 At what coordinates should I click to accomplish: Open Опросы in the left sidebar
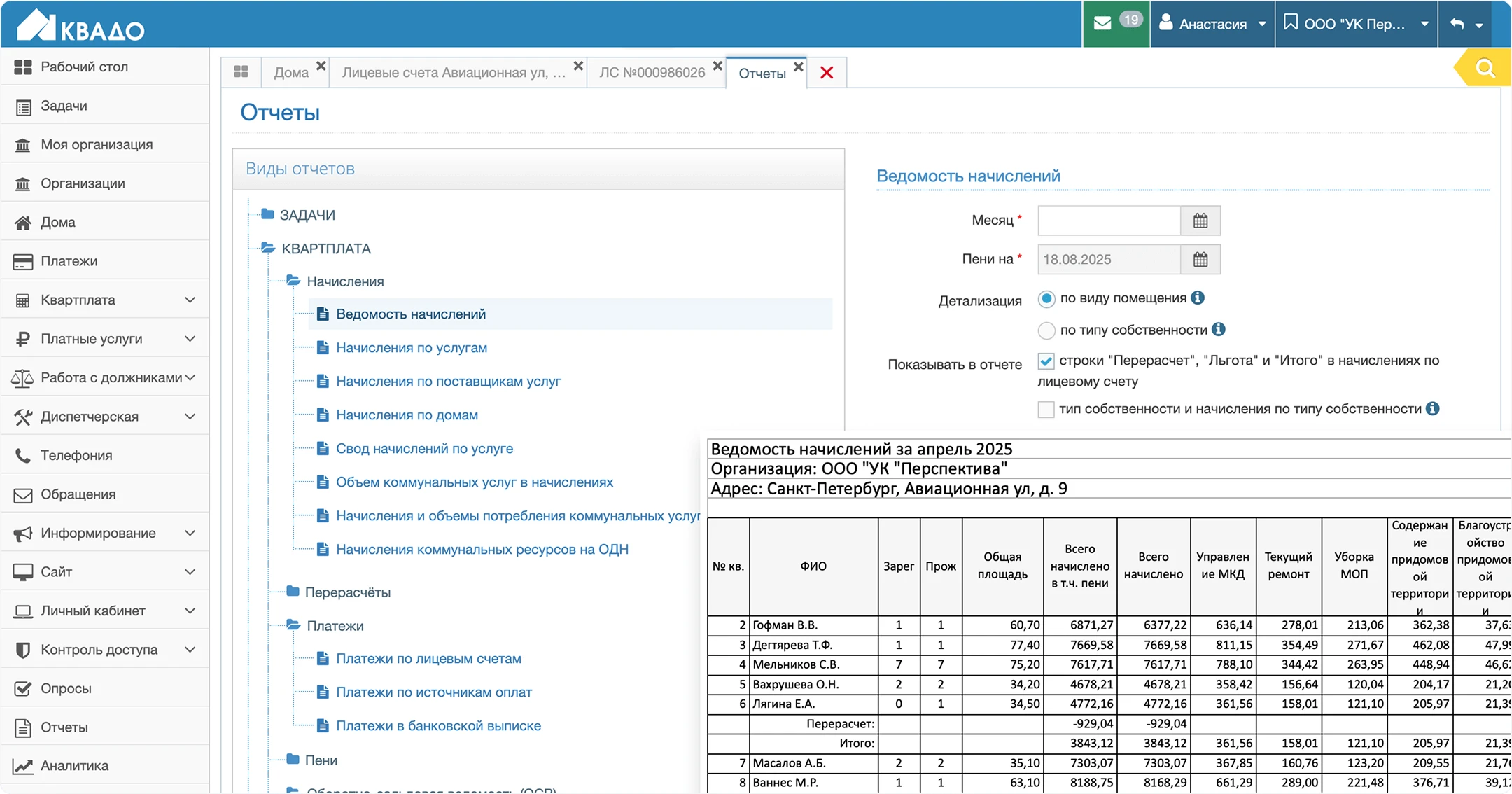coord(66,688)
